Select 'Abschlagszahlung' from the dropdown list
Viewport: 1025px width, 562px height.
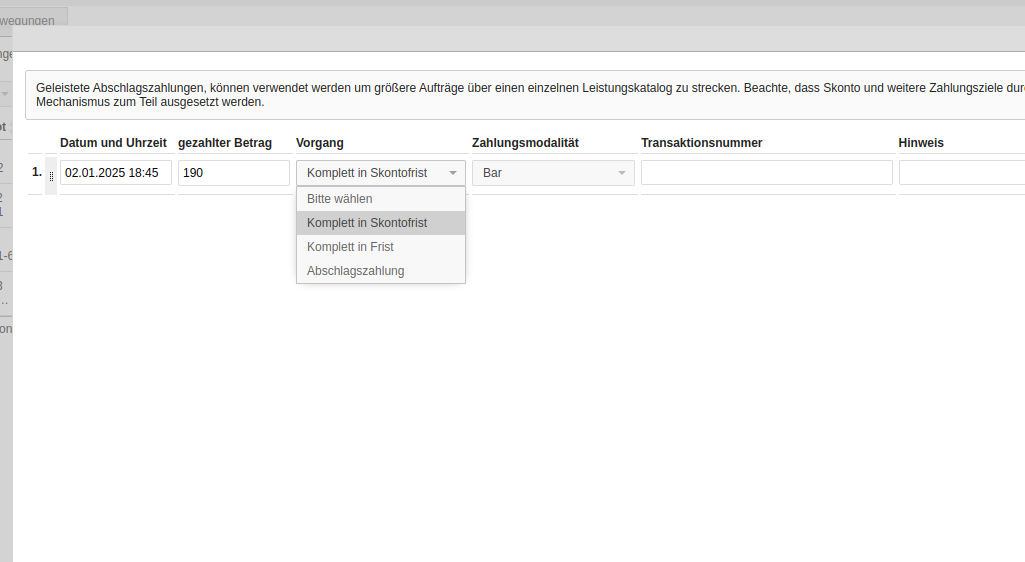pos(380,271)
